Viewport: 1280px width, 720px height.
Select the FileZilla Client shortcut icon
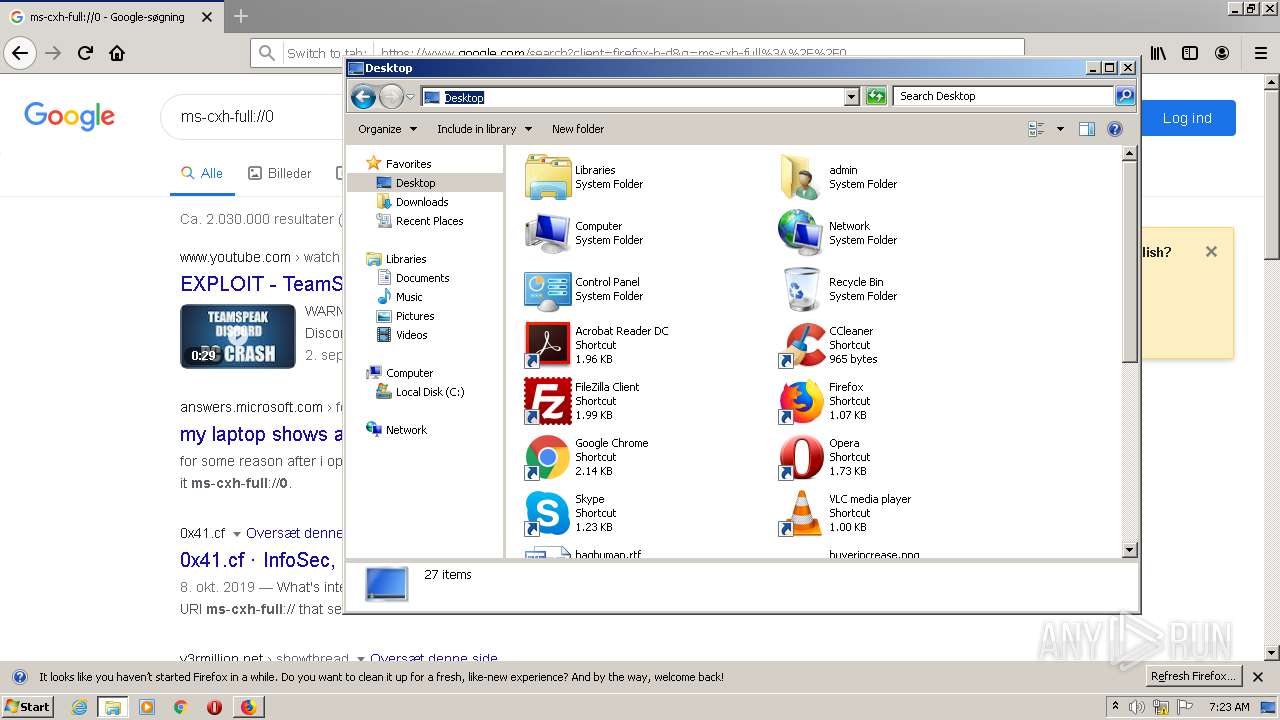pos(547,401)
